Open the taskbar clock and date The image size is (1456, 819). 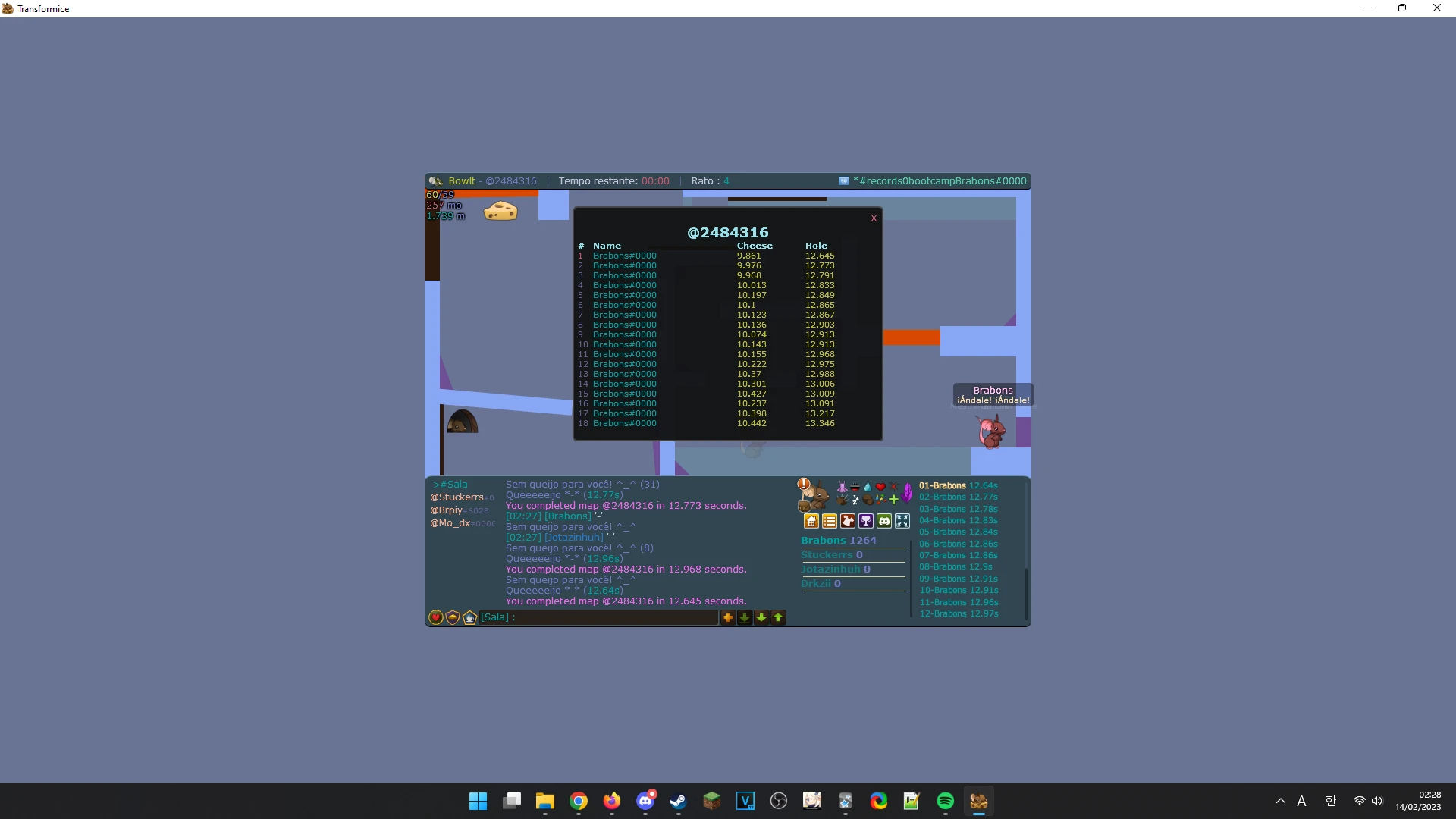coord(1418,801)
